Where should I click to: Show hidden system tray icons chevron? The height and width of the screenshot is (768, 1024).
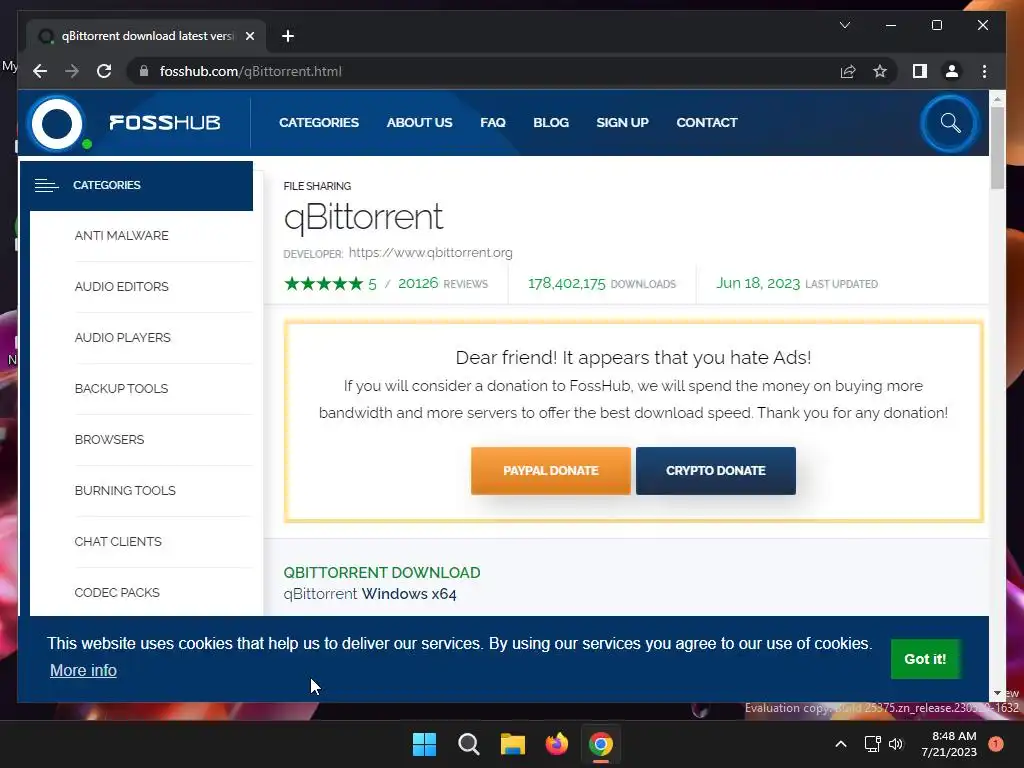[x=841, y=744]
